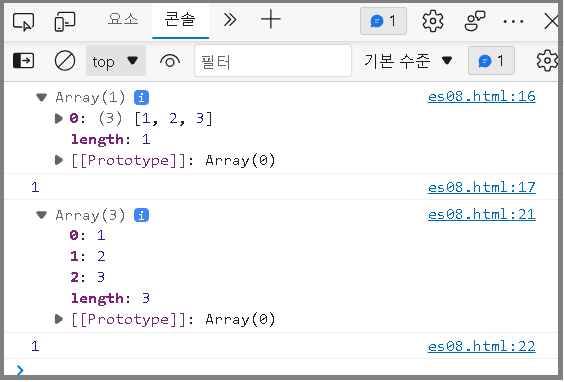Open source link es08.html:17
This screenshot has width=564, height=382.
point(482,187)
